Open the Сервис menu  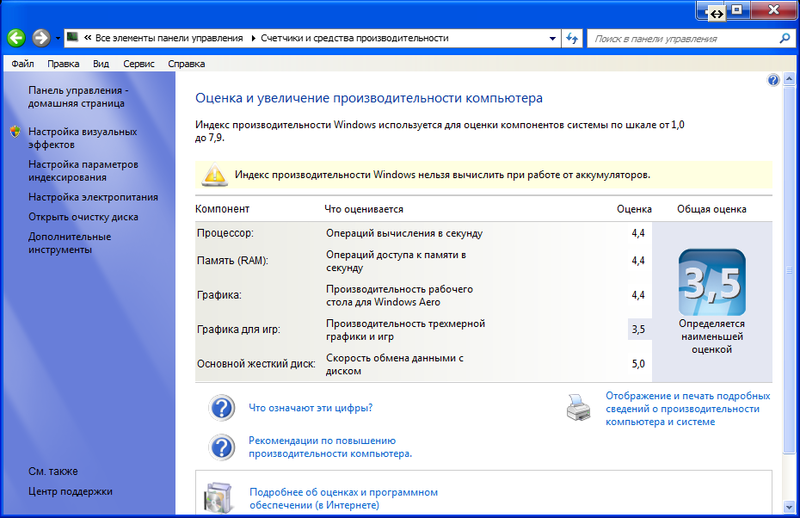[139, 63]
